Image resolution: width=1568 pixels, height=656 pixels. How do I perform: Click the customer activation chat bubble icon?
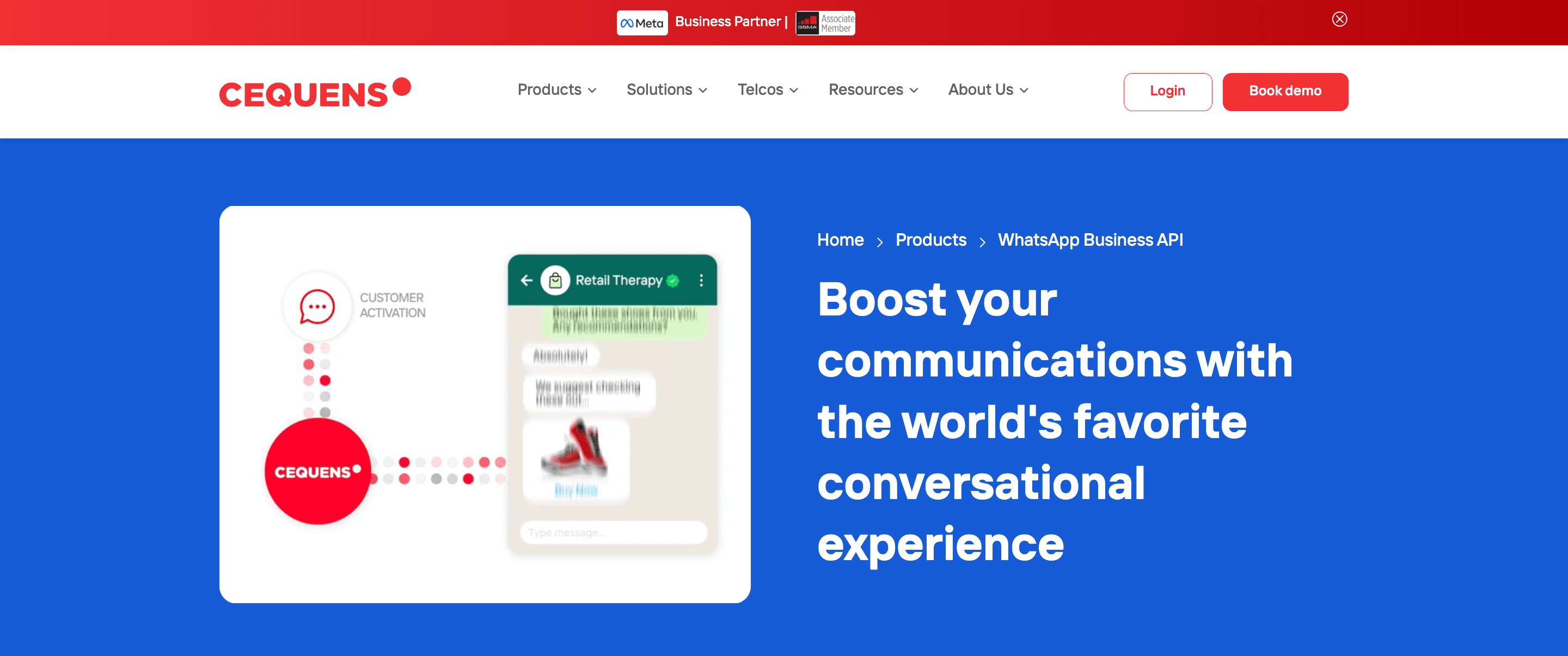pyautogui.click(x=316, y=306)
